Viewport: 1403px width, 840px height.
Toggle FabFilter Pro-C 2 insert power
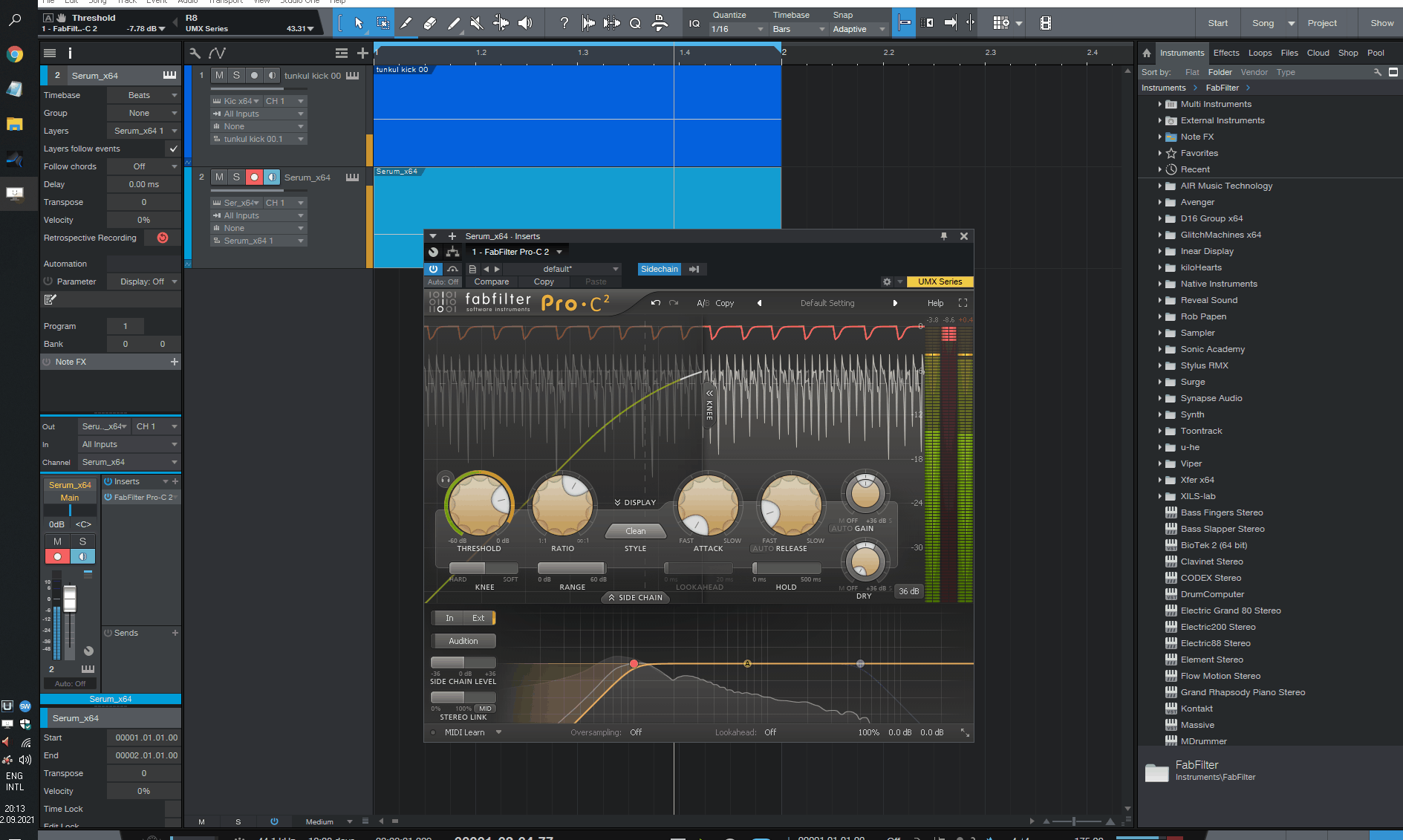(x=108, y=498)
